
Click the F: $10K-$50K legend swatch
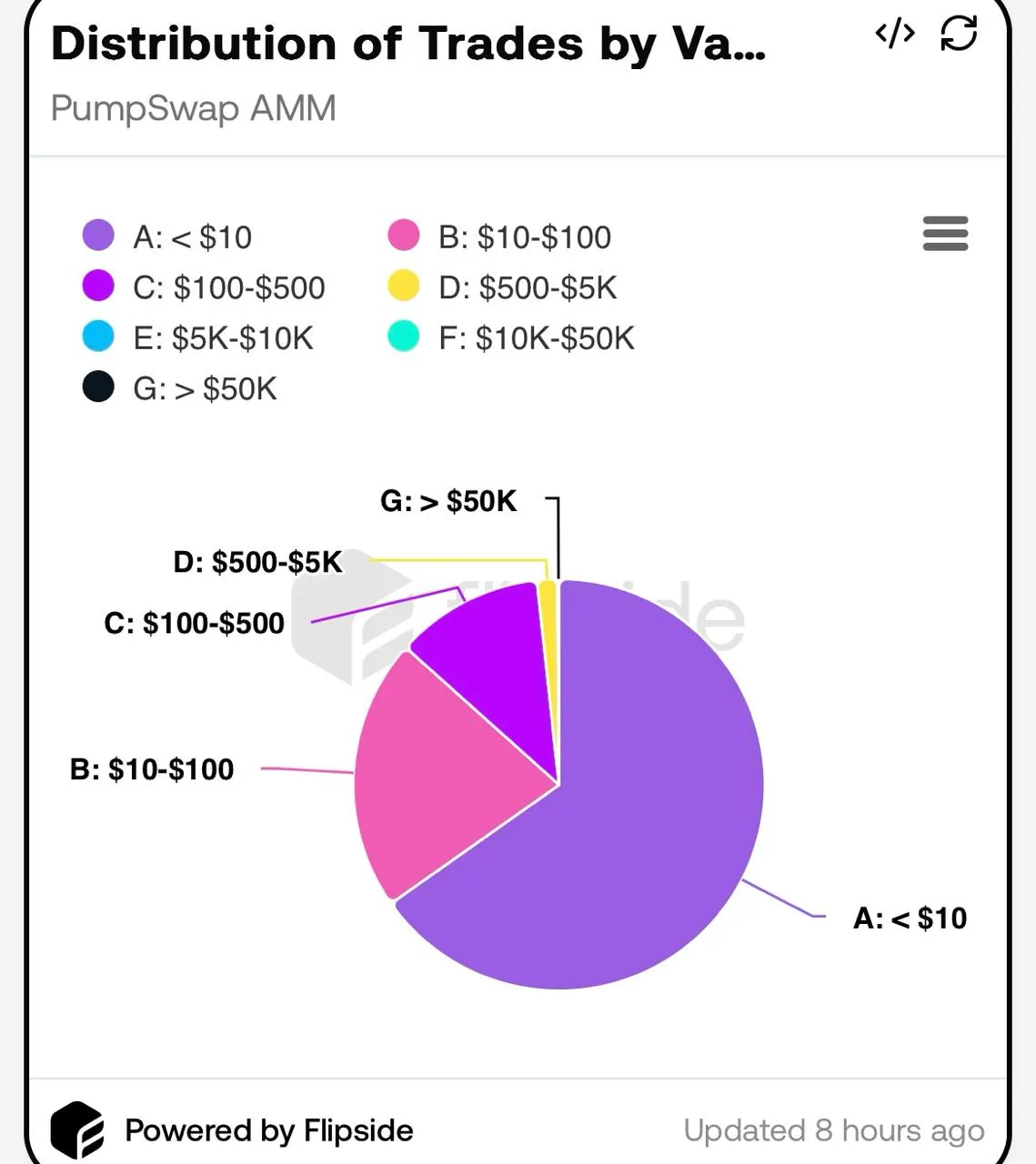[403, 336]
